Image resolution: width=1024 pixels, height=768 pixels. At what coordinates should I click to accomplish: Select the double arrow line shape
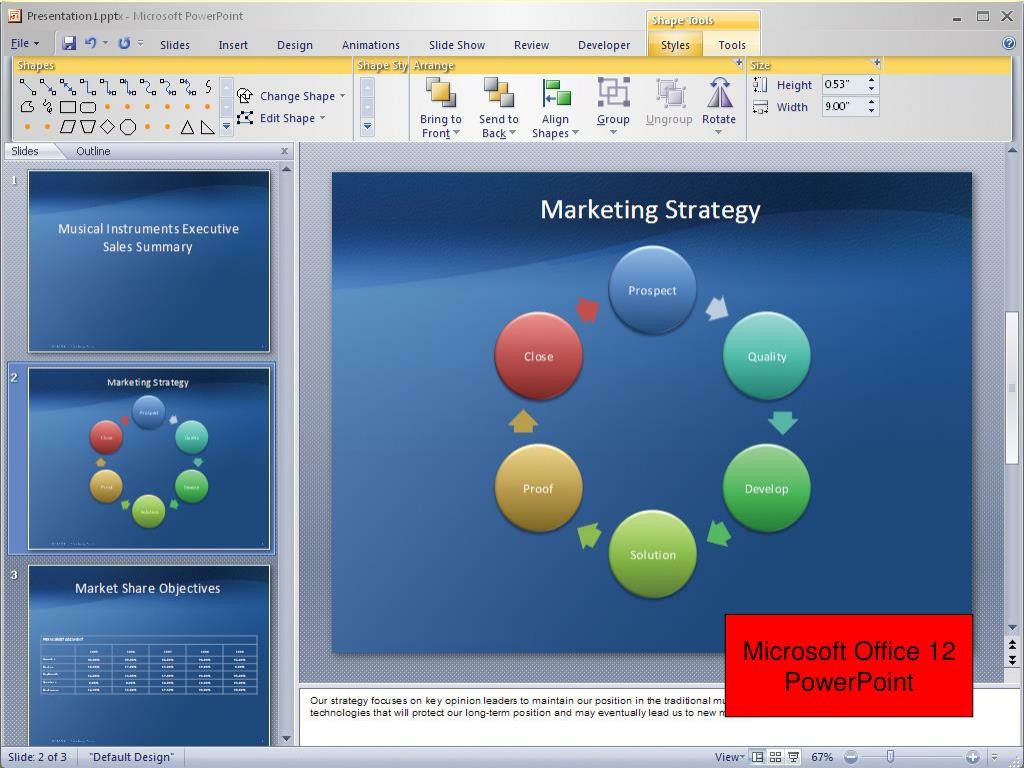pyautogui.click(x=68, y=86)
